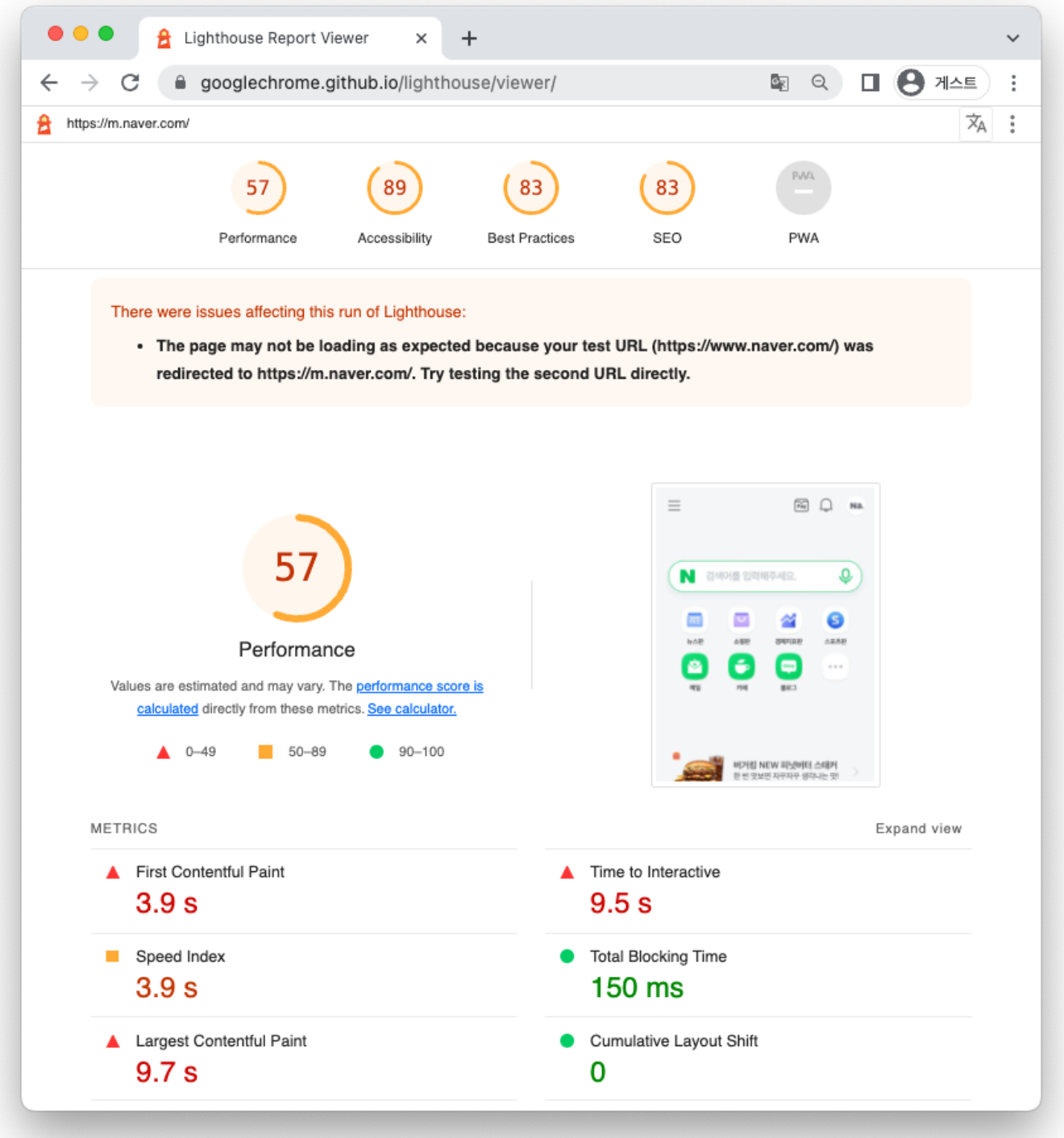Click the browser forward arrow

[89, 82]
